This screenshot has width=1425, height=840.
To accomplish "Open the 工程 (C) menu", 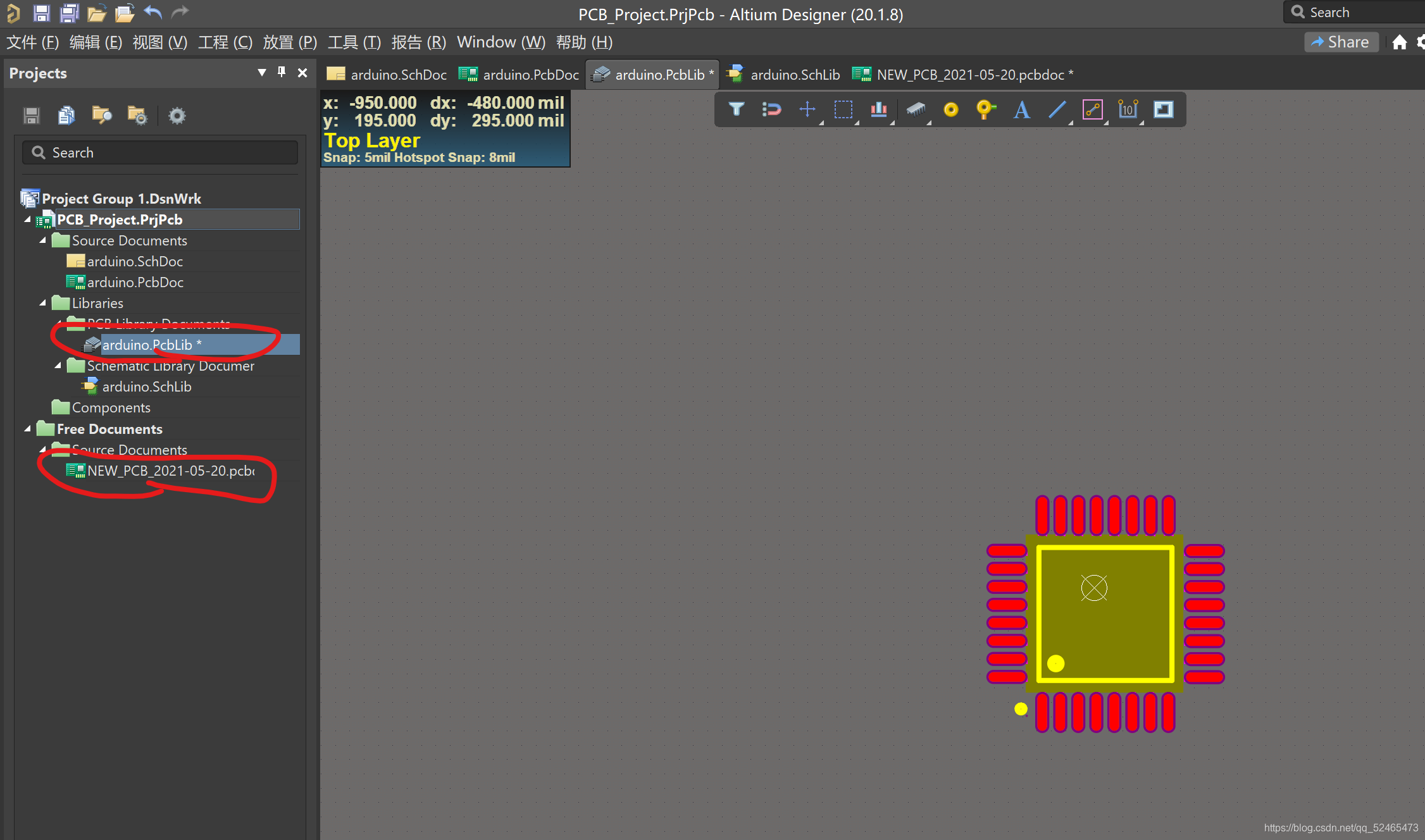I will click(225, 42).
